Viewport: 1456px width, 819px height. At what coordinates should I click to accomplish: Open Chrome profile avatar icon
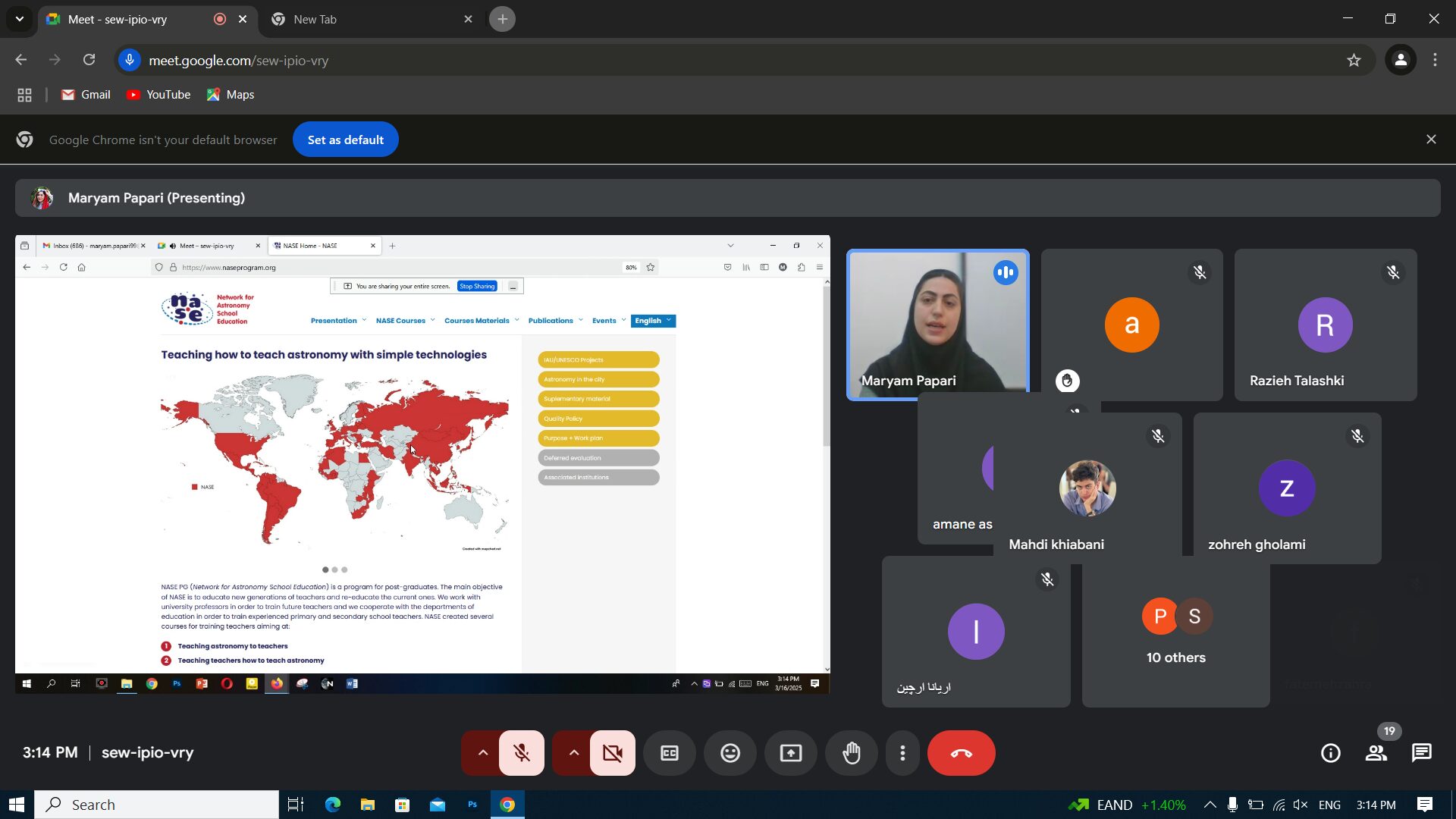tap(1401, 61)
